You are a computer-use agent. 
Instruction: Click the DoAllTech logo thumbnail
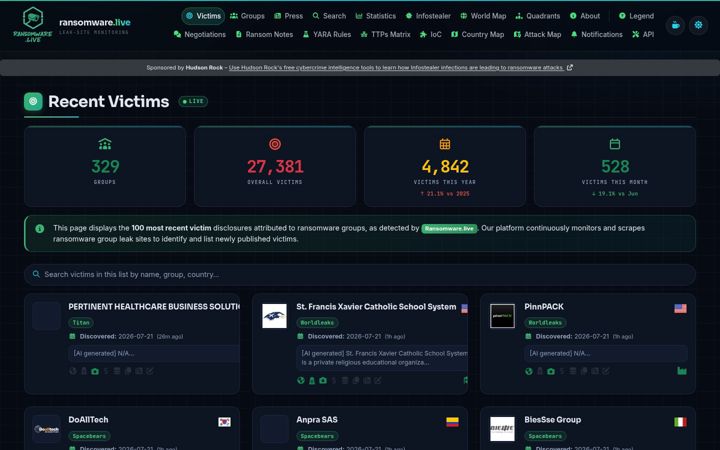pos(46,429)
